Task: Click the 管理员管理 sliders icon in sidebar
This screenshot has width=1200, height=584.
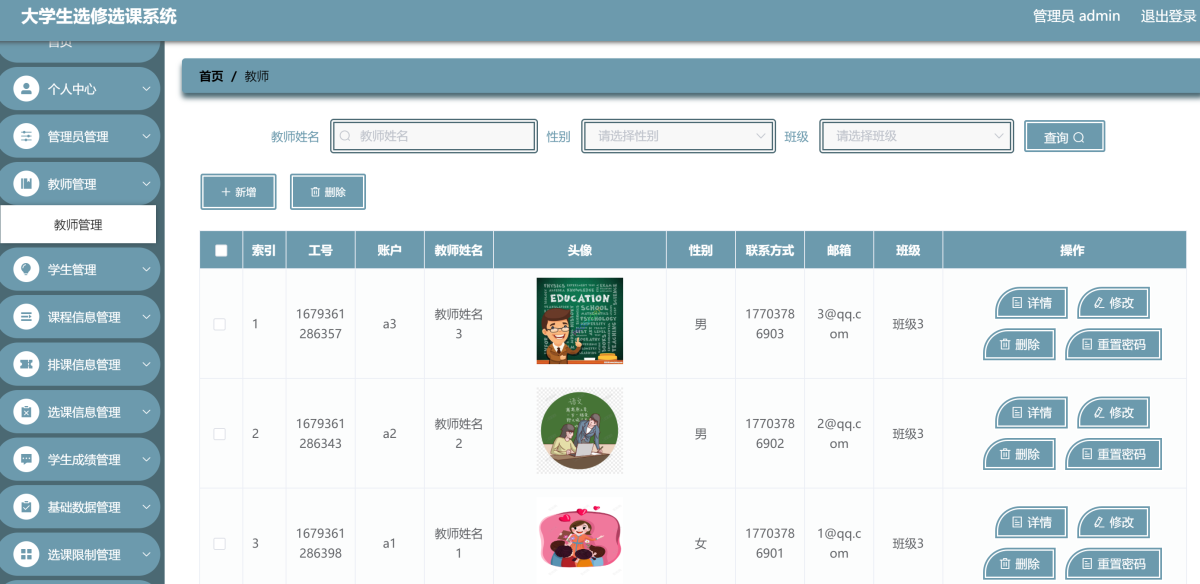Action: 26,137
